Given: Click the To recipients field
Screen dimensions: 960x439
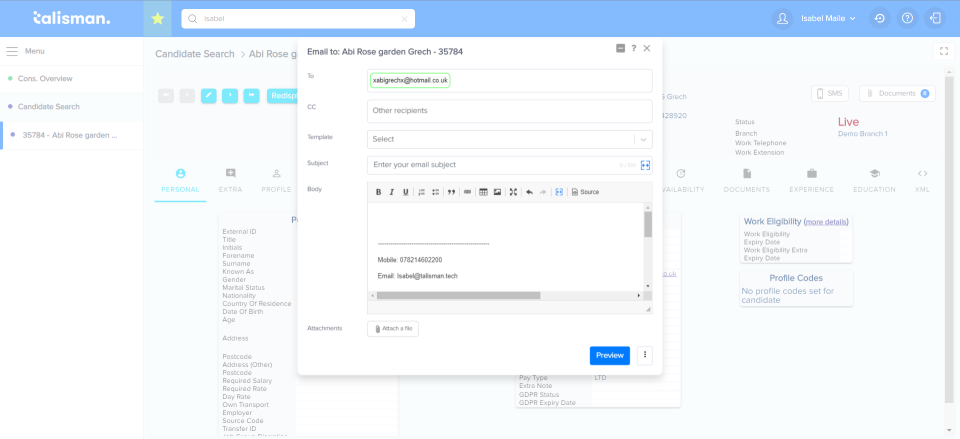Looking at the screenshot, I should point(509,81).
